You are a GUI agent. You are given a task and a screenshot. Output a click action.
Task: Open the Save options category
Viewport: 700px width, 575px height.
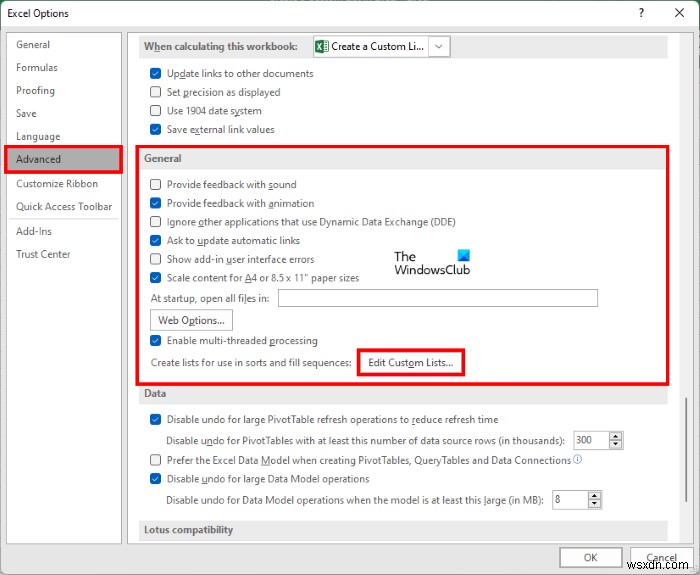[26, 113]
